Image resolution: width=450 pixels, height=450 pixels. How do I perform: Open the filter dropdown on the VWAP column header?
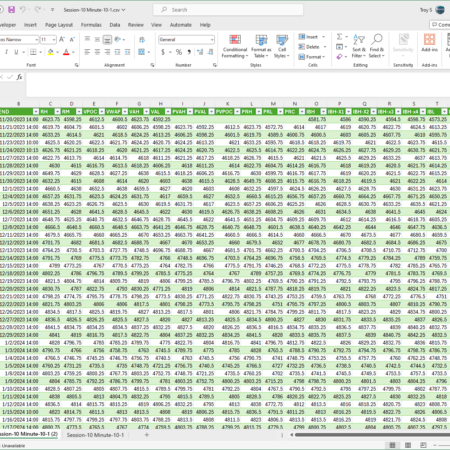coord(125,112)
